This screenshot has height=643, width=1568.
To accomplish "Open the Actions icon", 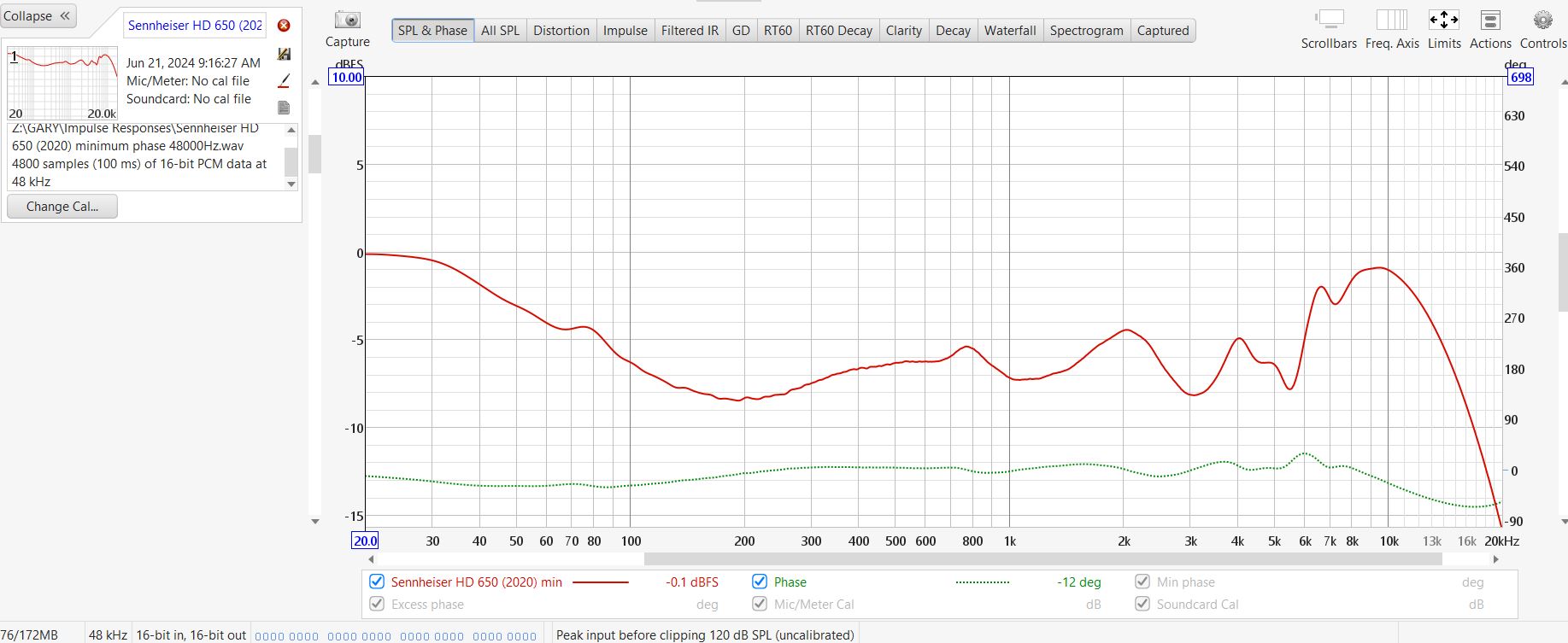I will 1490,20.
